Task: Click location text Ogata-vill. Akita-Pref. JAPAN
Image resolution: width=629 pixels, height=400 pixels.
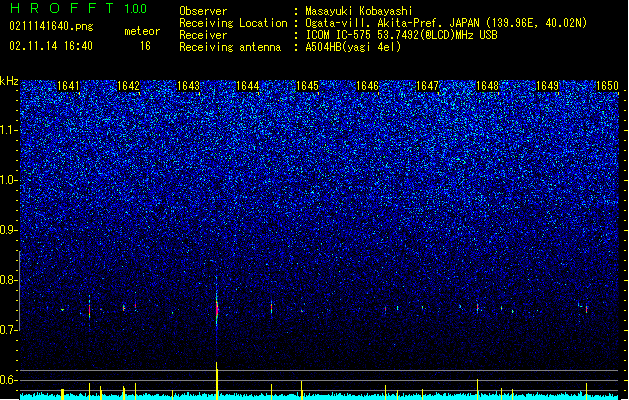Action: 392,23
